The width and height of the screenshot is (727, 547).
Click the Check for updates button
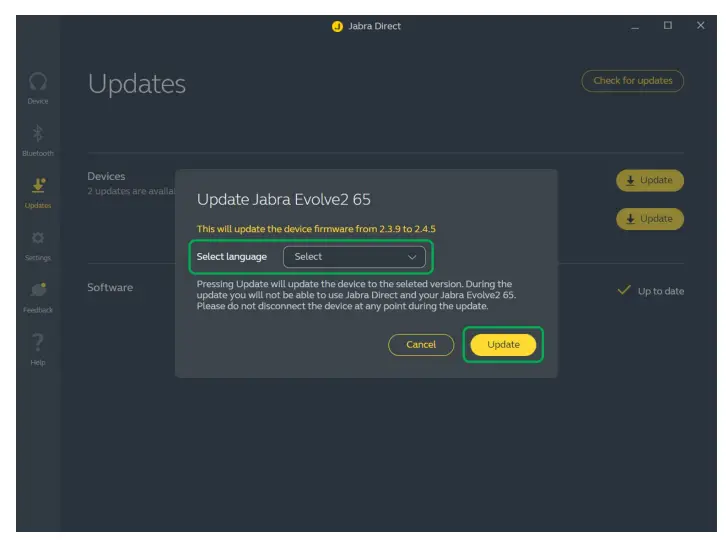point(632,81)
